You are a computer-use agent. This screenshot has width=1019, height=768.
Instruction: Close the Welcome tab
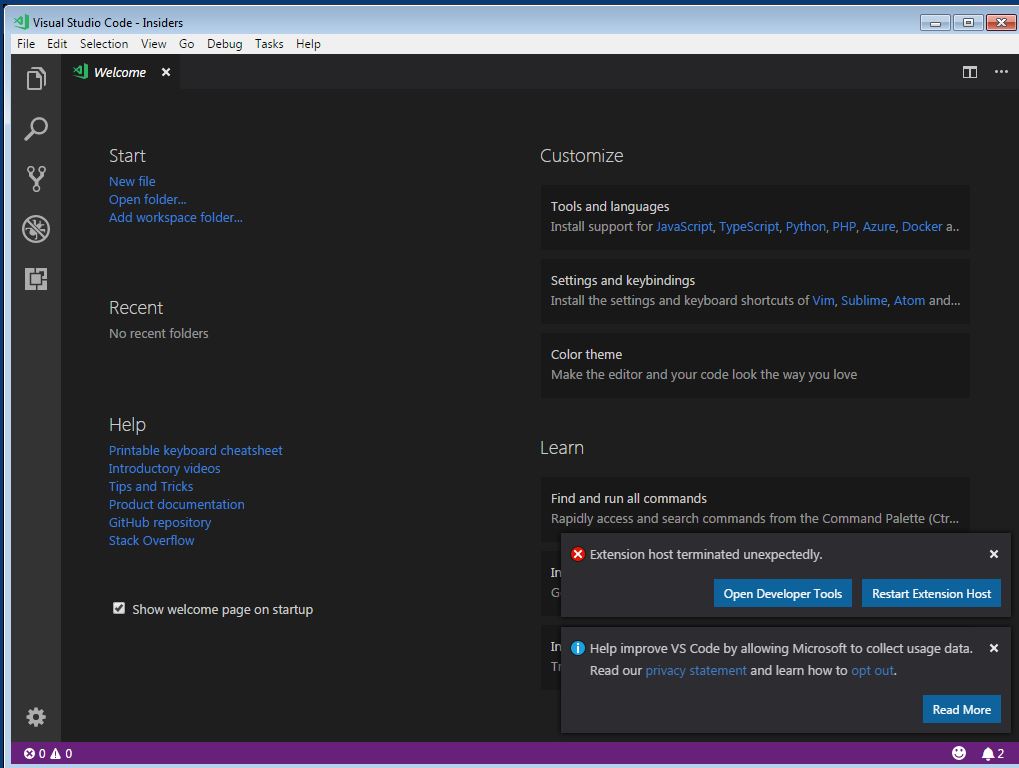coord(166,72)
